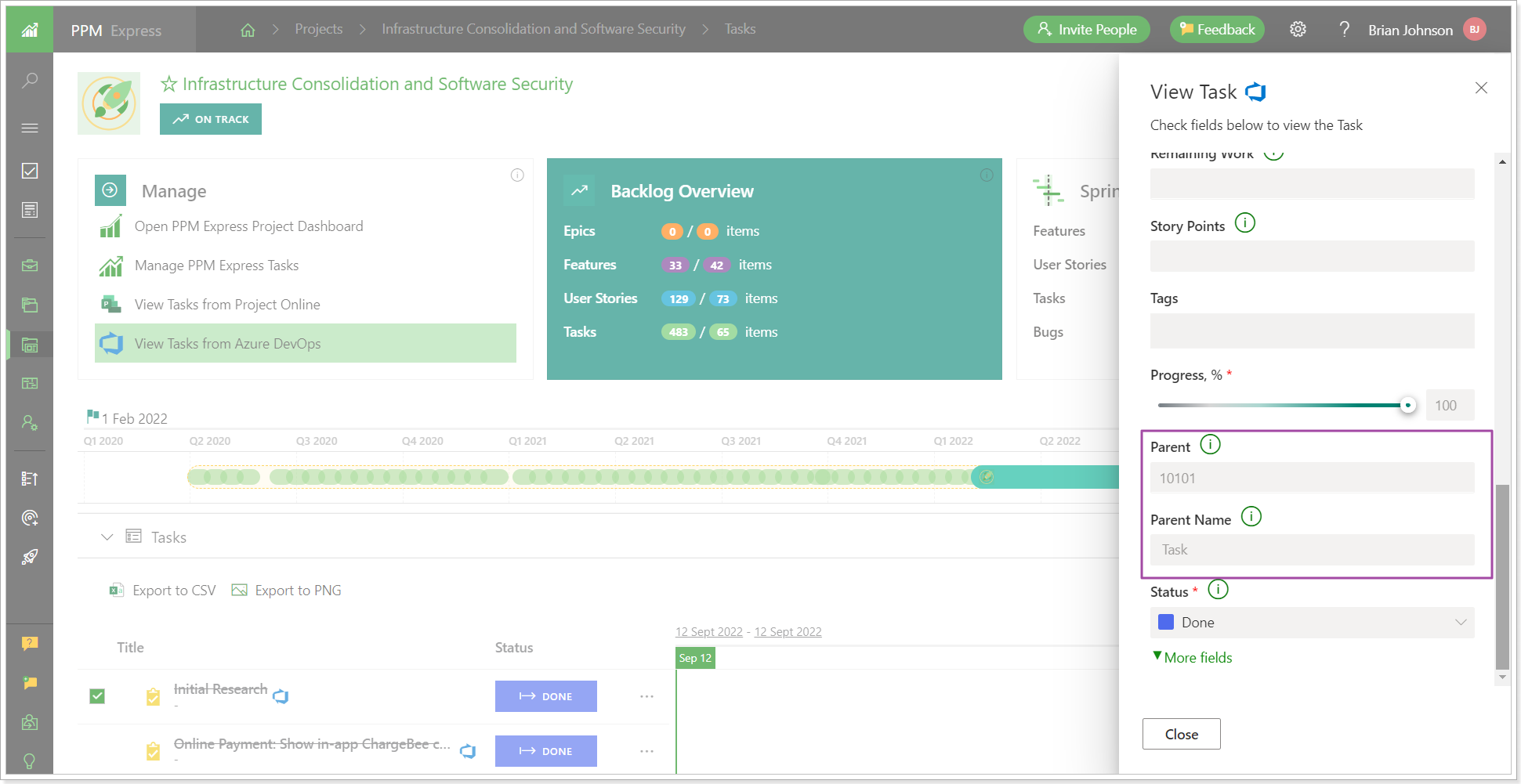Click DONE status of Online Payment task
This screenshot has height=784, width=1521.
[x=546, y=751]
